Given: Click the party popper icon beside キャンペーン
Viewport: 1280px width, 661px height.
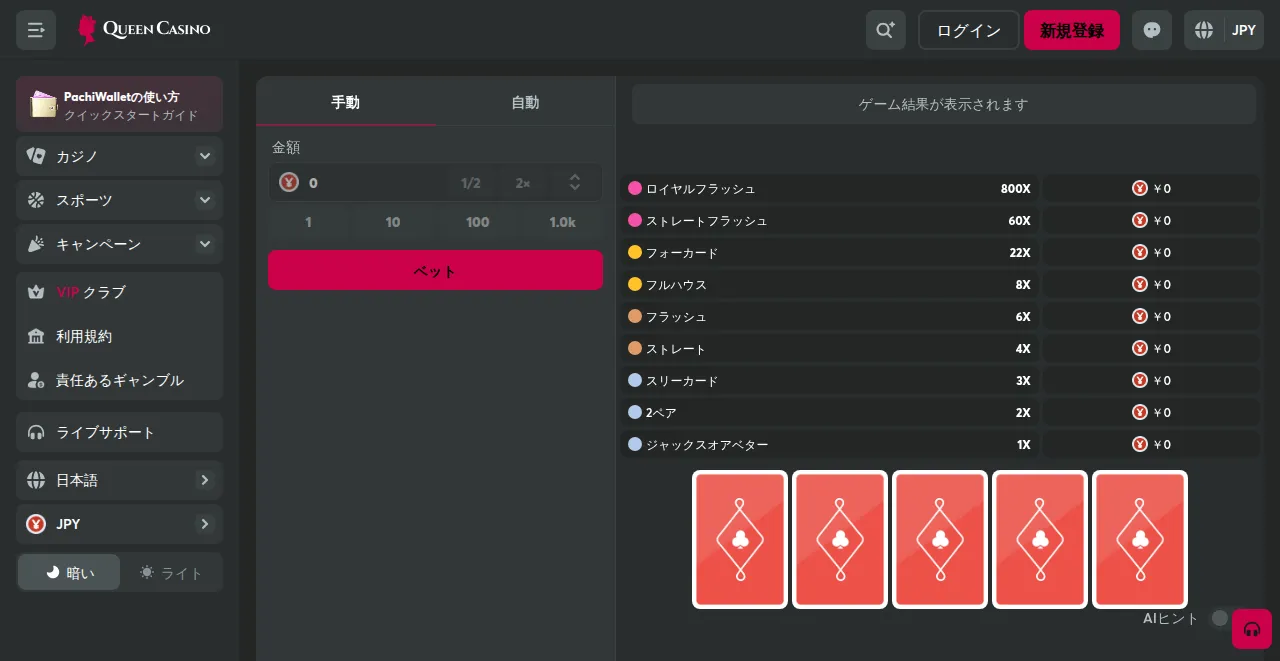Looking at the screenshot, I should coord(36,244).
